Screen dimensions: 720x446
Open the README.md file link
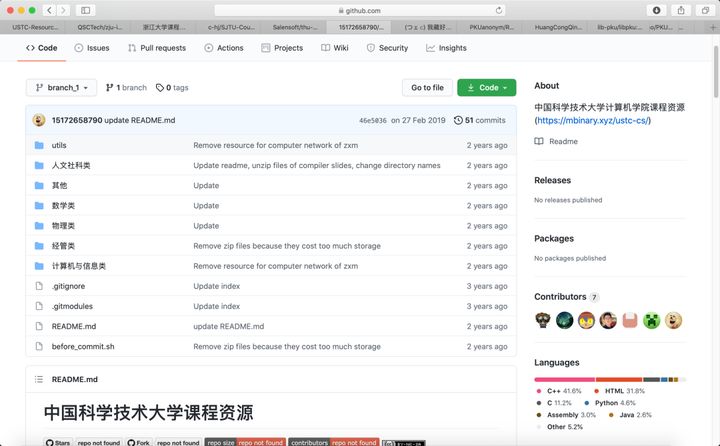74,327
